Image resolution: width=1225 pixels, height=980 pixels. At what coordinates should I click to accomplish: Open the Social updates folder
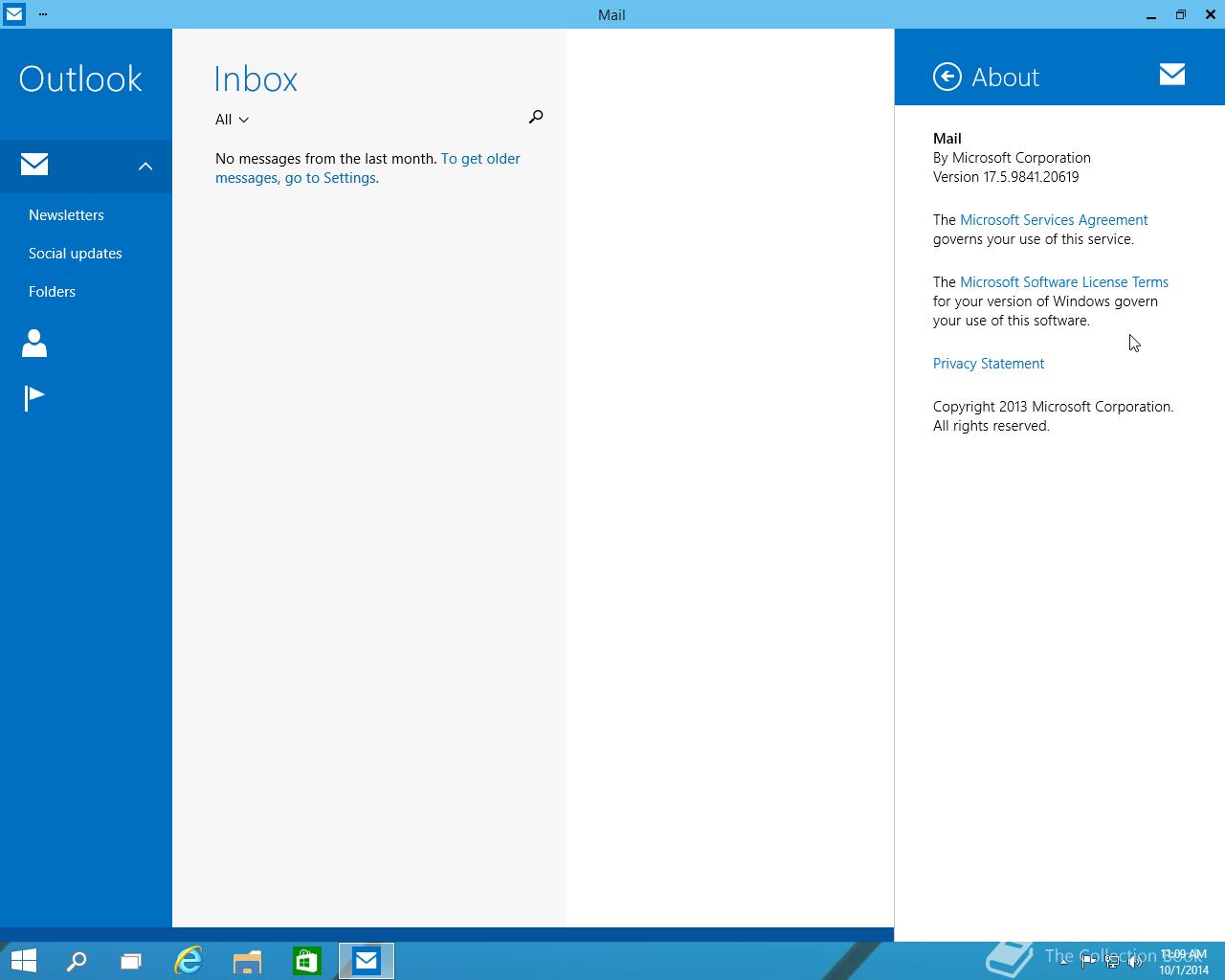(x=76, y=254)
